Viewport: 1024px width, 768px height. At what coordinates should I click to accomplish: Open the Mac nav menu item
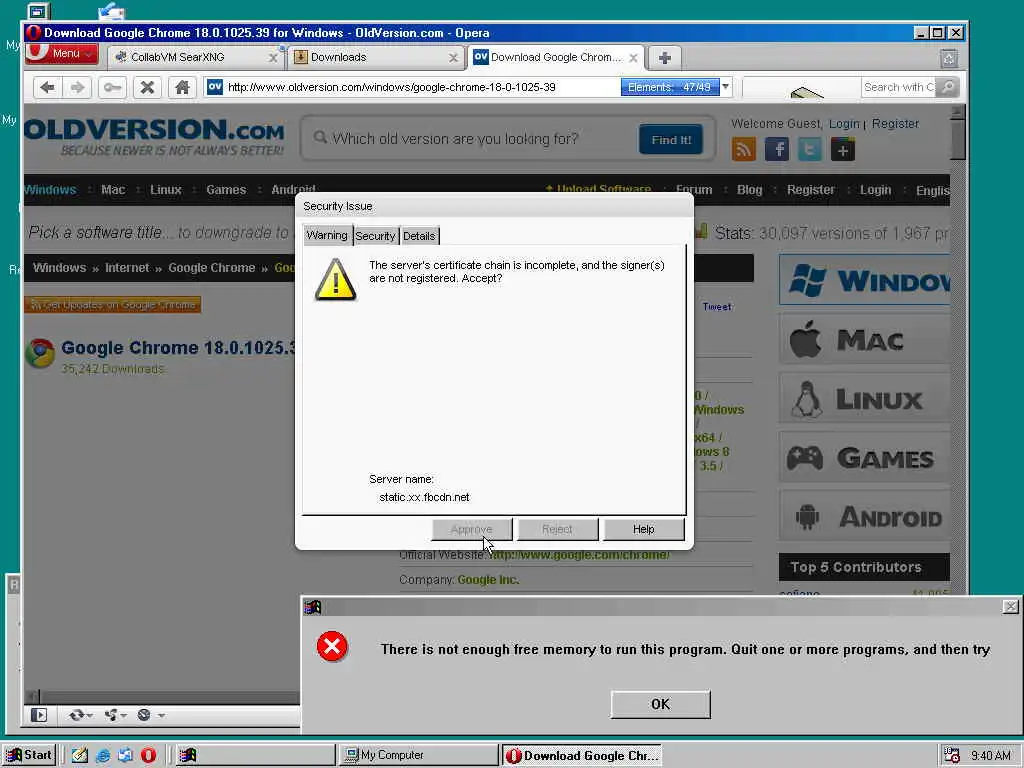point(113,189)
